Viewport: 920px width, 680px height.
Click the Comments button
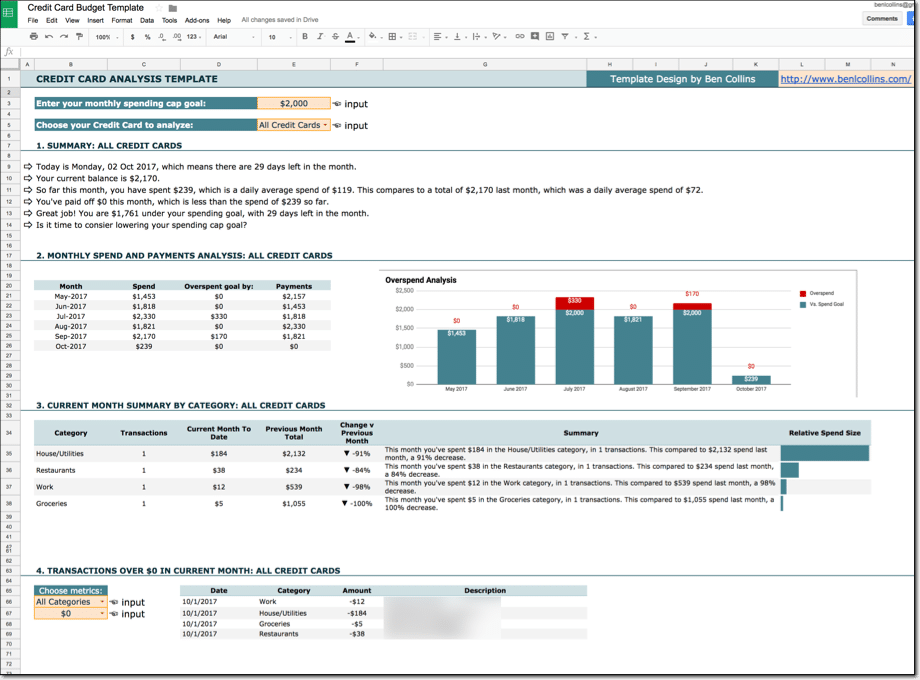[x=881, y=18]
